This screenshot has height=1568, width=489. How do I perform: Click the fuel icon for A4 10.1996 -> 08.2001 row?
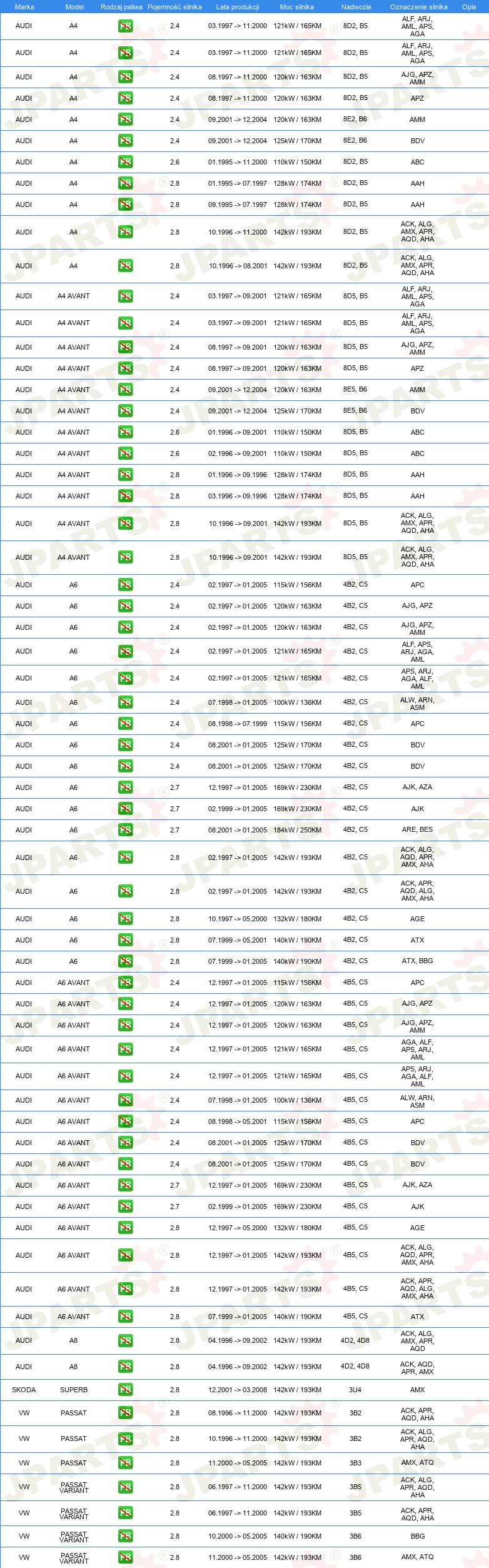[125, 266]
